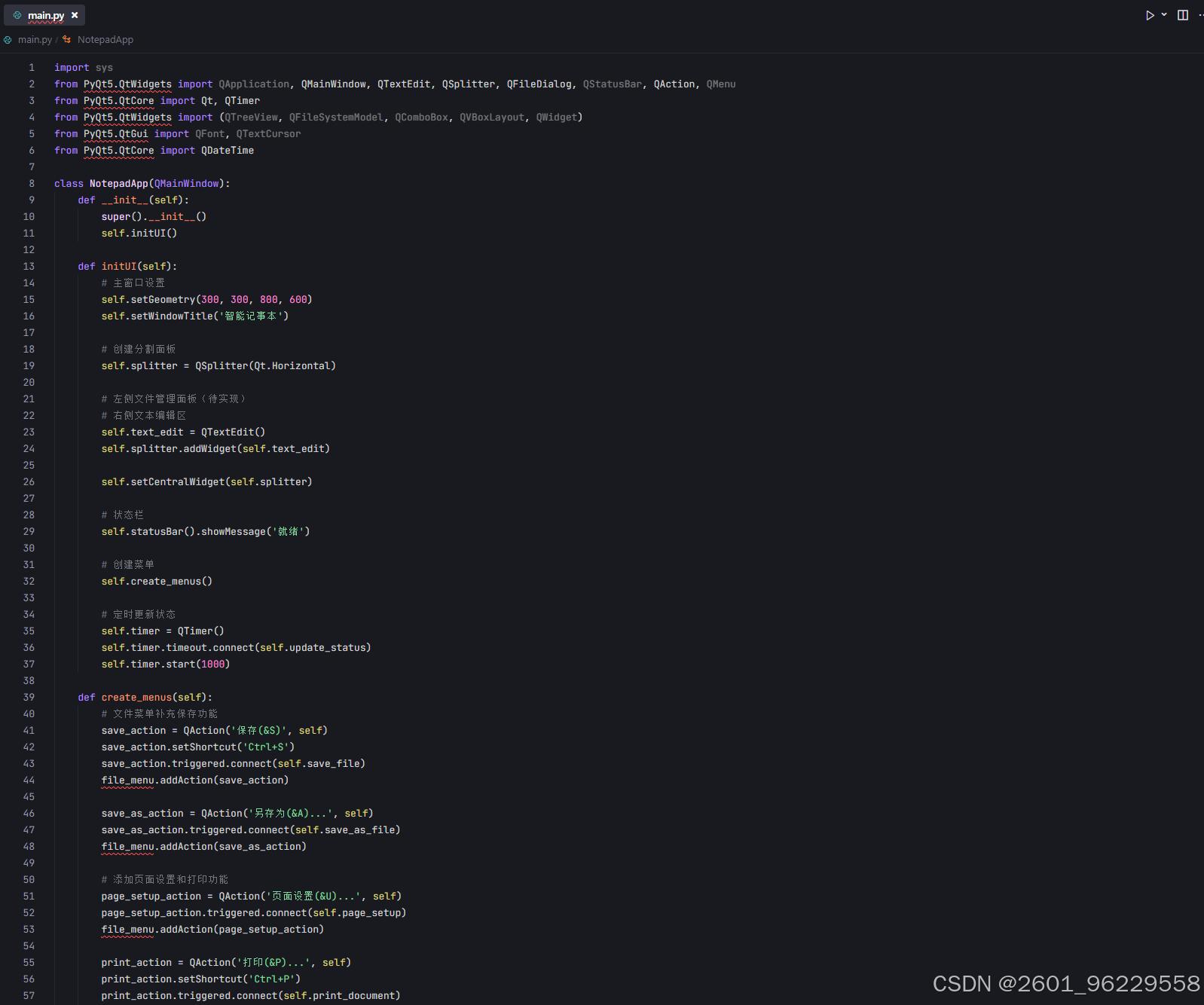Click the Python file icon in main.py tab
1204x1005 pixels.
[x=17, y=15]
